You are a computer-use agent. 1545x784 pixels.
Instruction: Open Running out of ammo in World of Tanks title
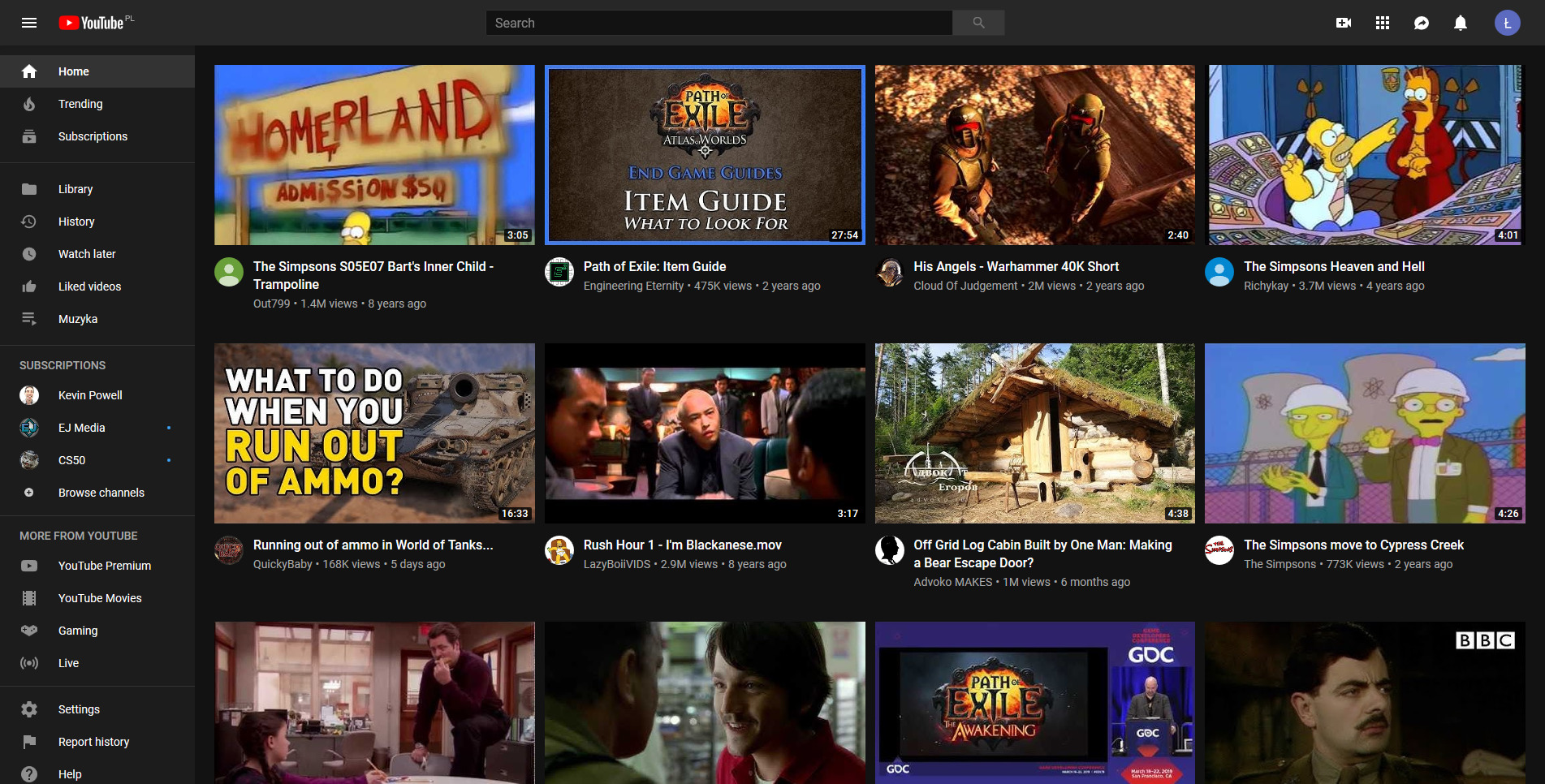coord(373,545)
